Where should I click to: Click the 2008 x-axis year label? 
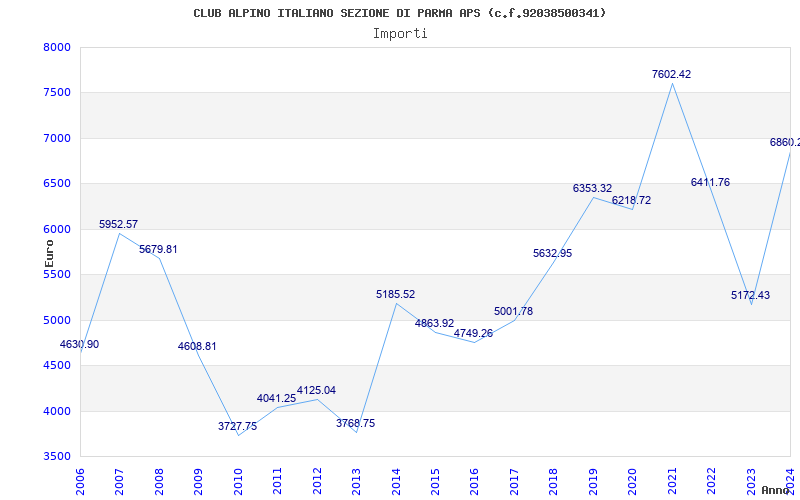click(x=159, y=481)
